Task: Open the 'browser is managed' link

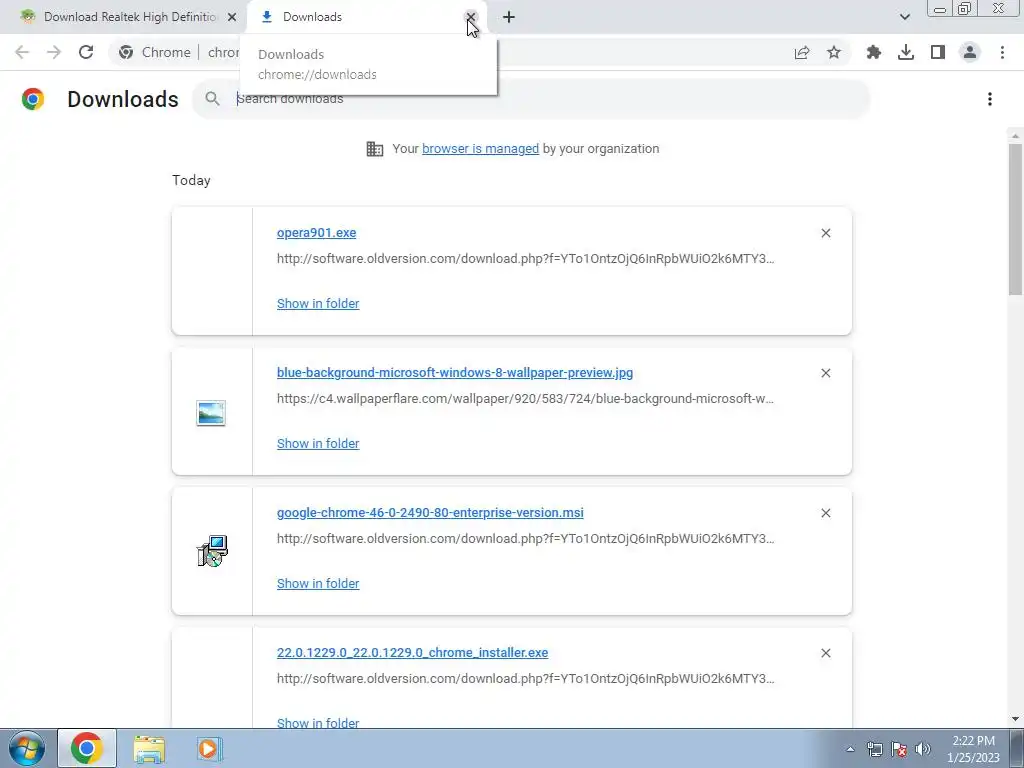Action: point(481,149)
